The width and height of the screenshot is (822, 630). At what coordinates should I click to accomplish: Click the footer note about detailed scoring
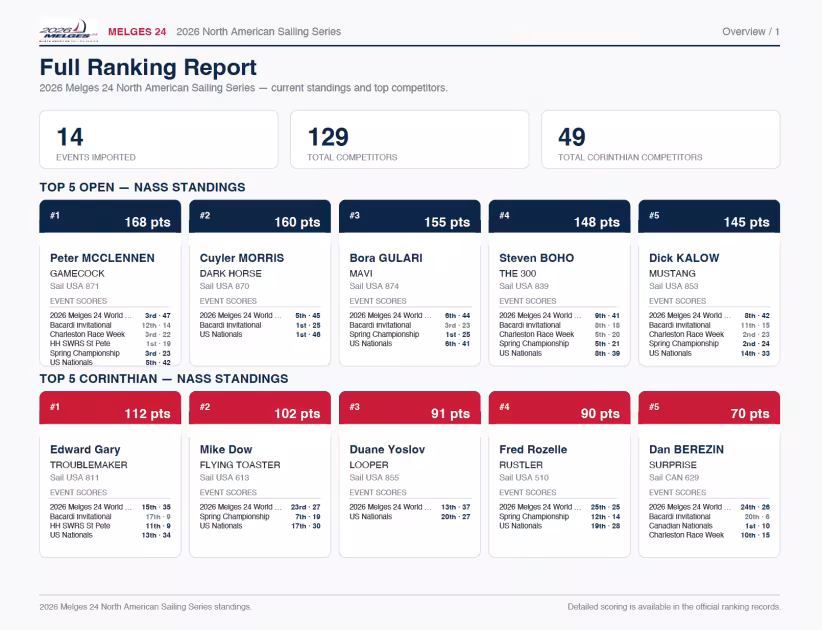click(674, 606)
